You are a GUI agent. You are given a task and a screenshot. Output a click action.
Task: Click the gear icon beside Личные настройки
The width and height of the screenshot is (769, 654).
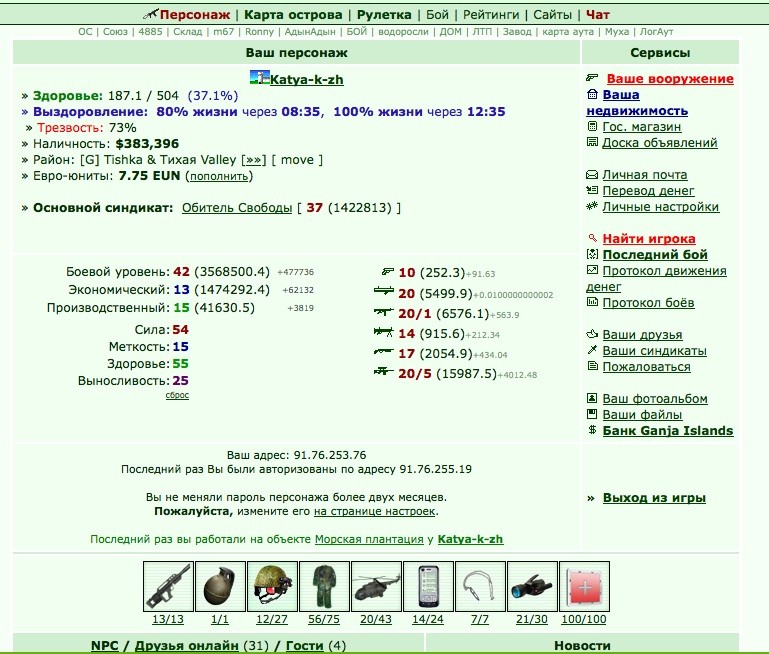pos(592,206)
